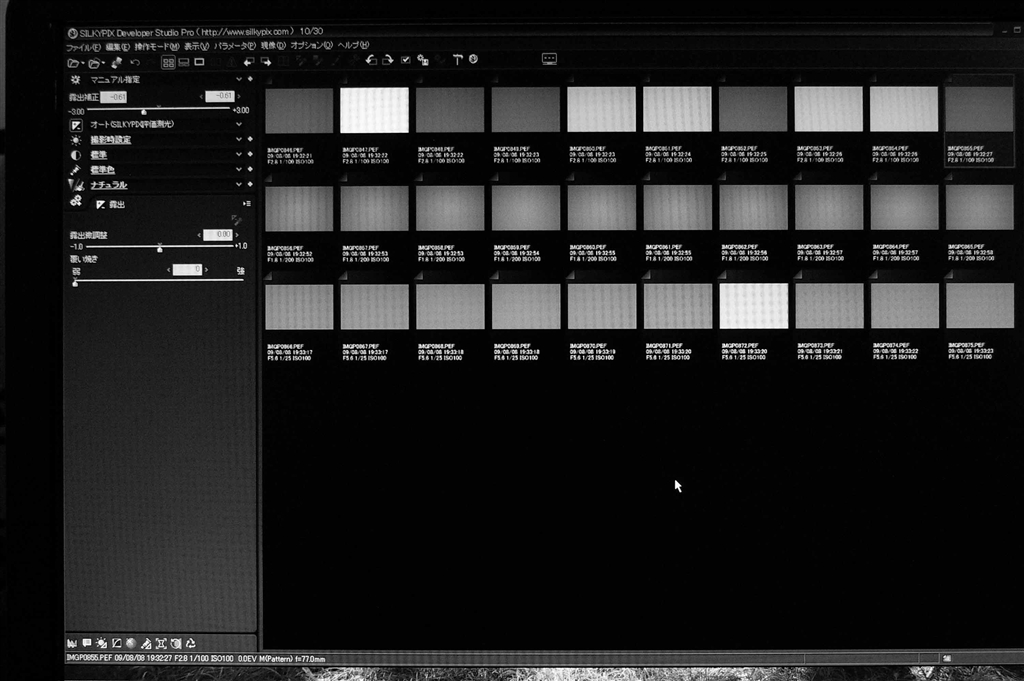Screen dimensions: 1024x681
Task: Select thumbnail IMGP0860.PEF
Action: point(601,208)
